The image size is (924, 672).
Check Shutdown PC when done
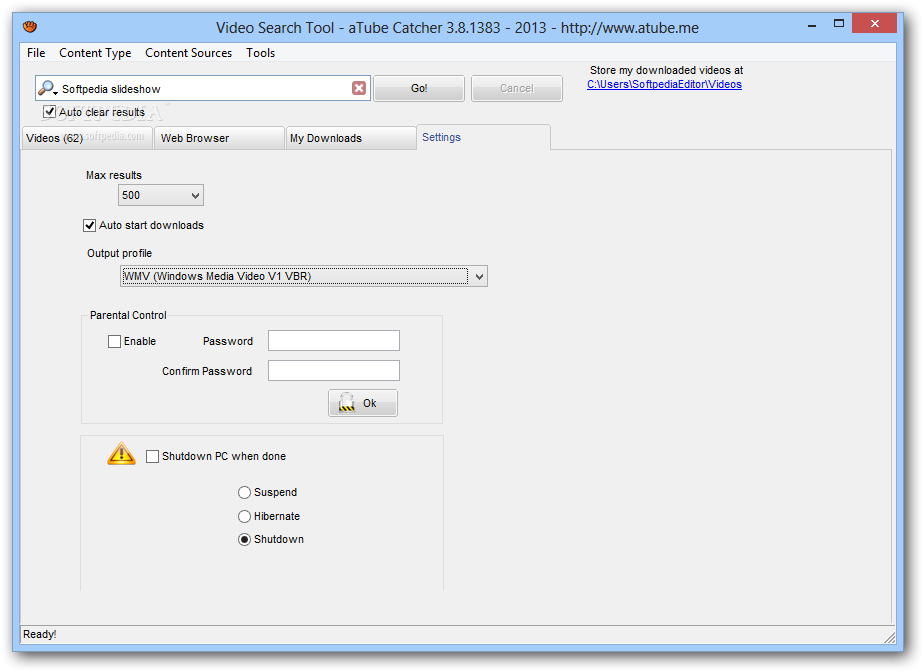click(x=152, y=456)
